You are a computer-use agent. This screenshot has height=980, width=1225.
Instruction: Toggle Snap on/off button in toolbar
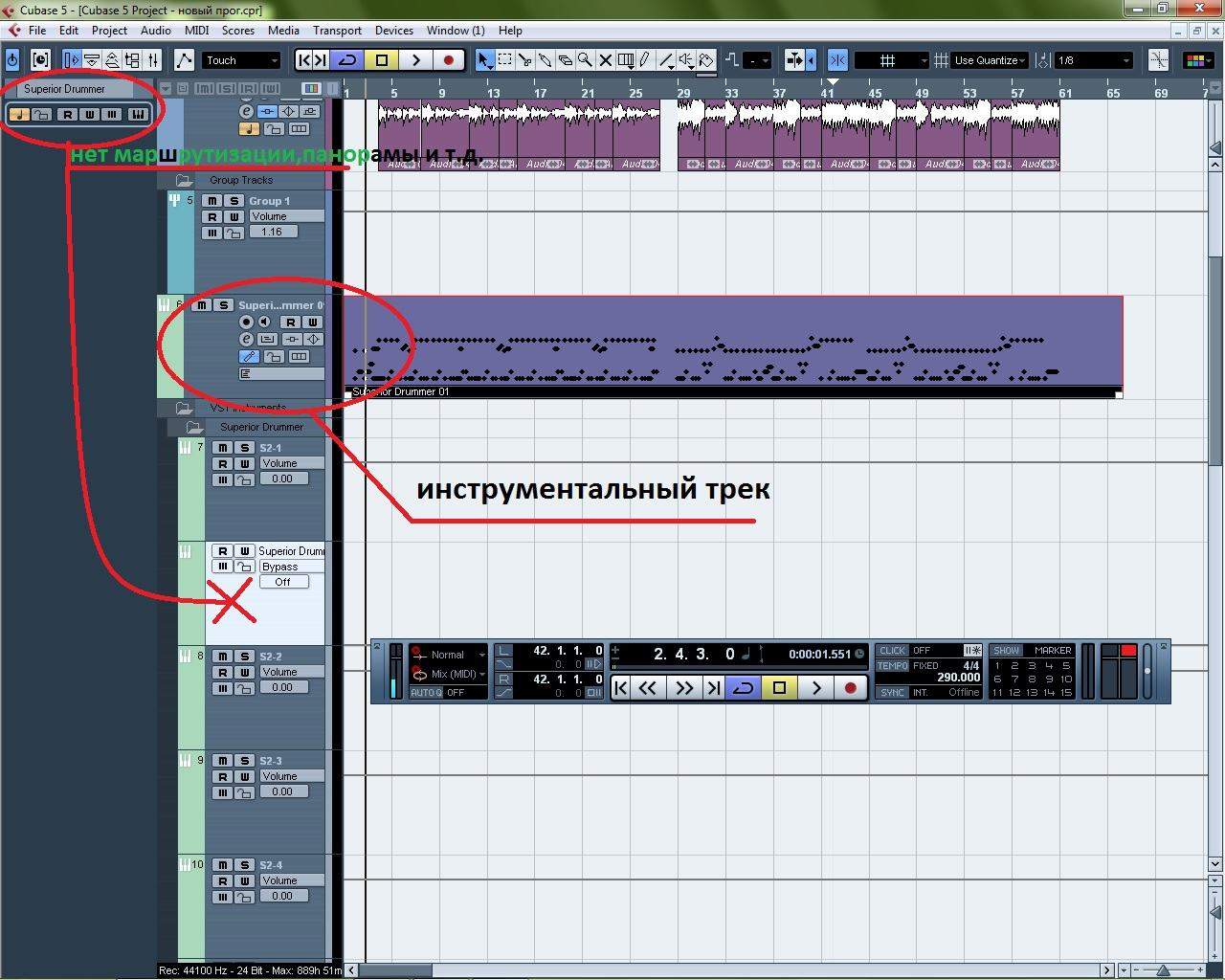pos(837,60)
